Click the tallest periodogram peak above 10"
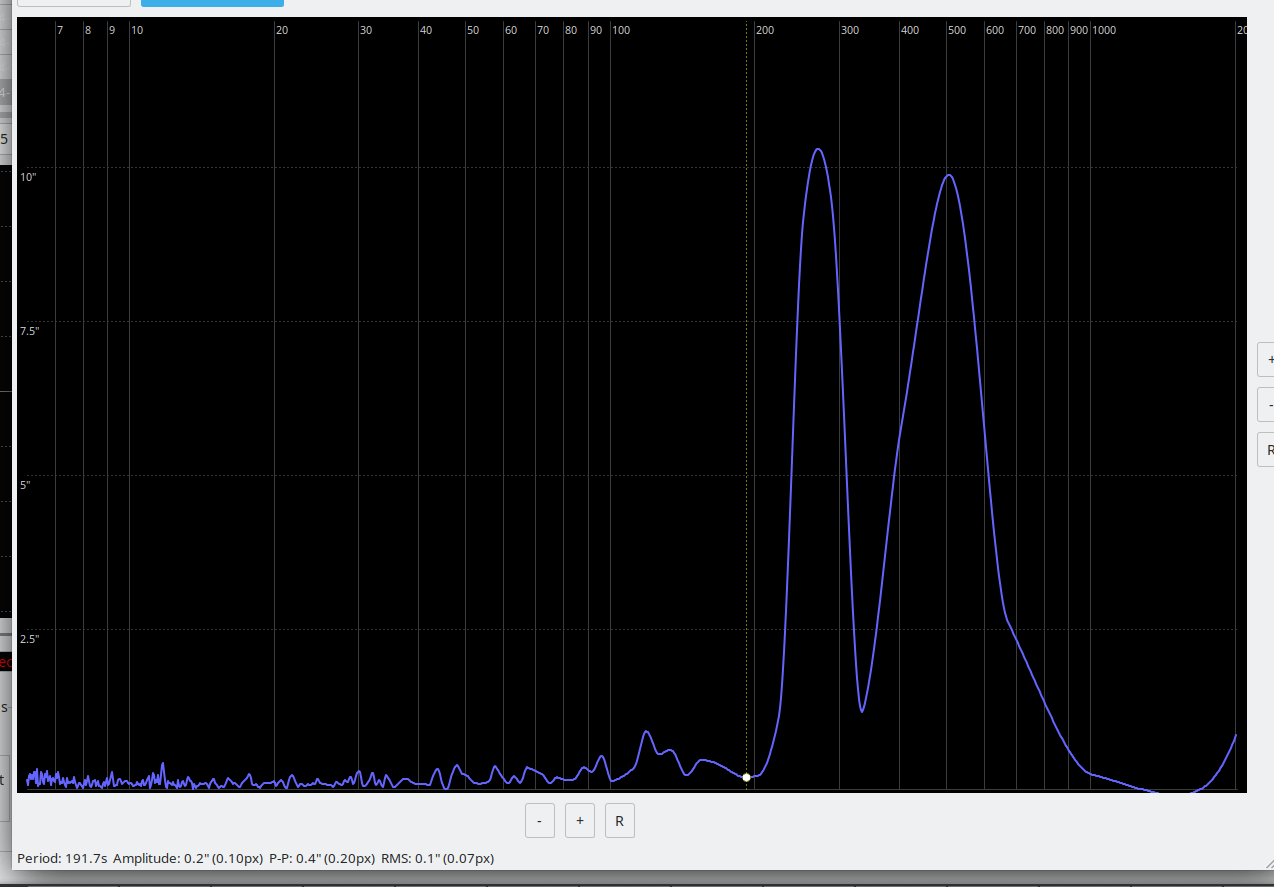Viewport: 1274px width, 887px height. [818, 150]
